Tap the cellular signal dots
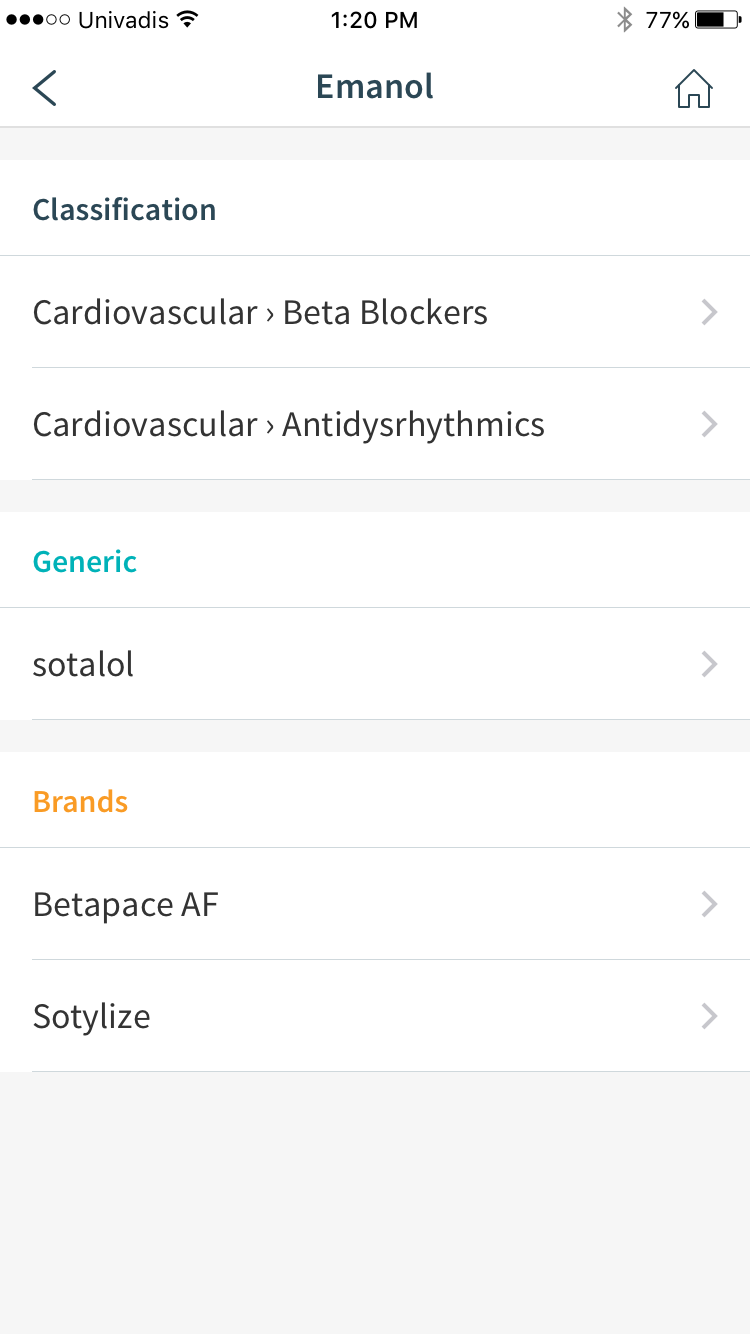The width and height of the screenshot is (750, 1334). [37, 20]
